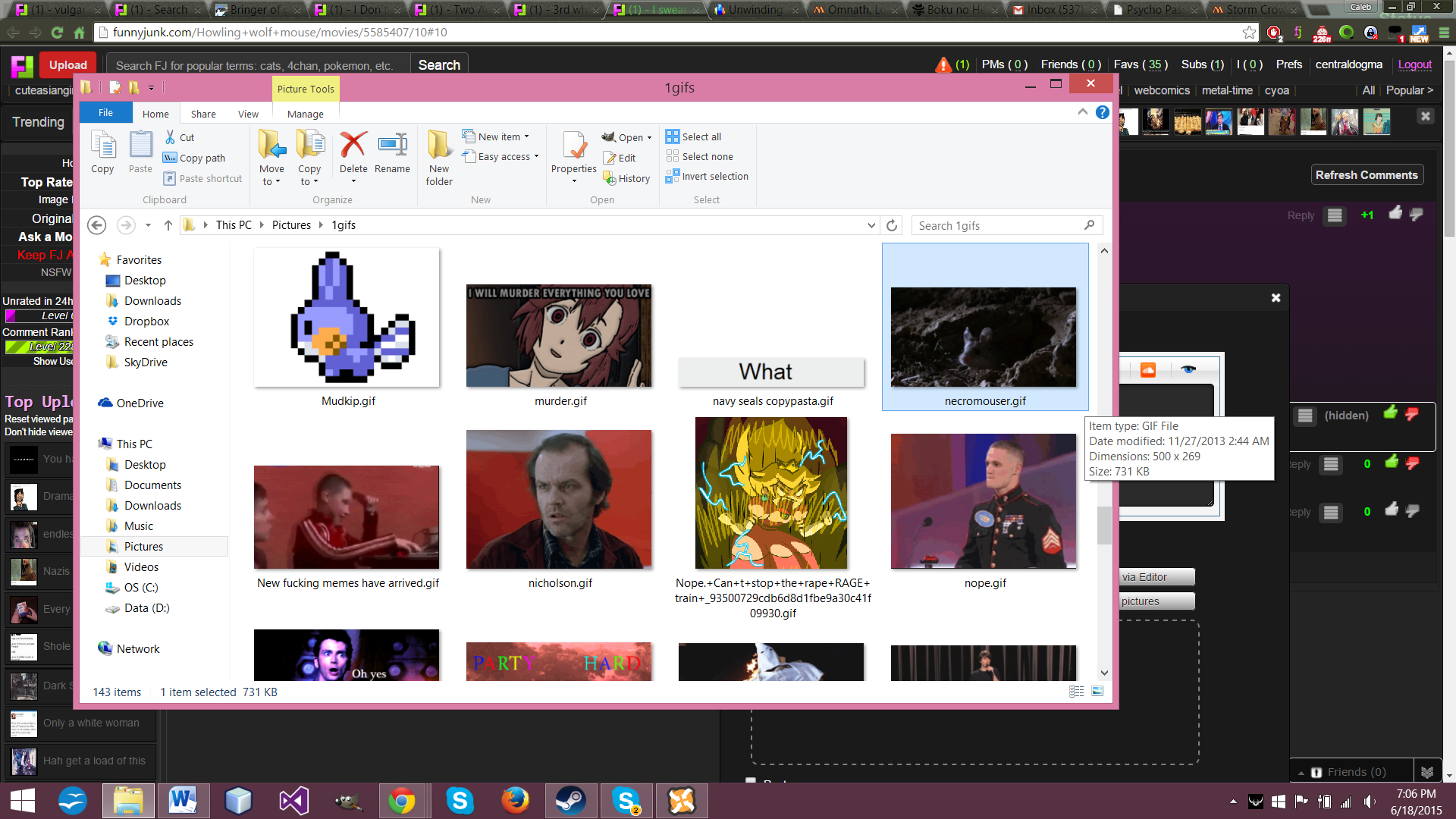
Task: Switch to the Share ribbon tab
Action: click(x=203, y=114)
